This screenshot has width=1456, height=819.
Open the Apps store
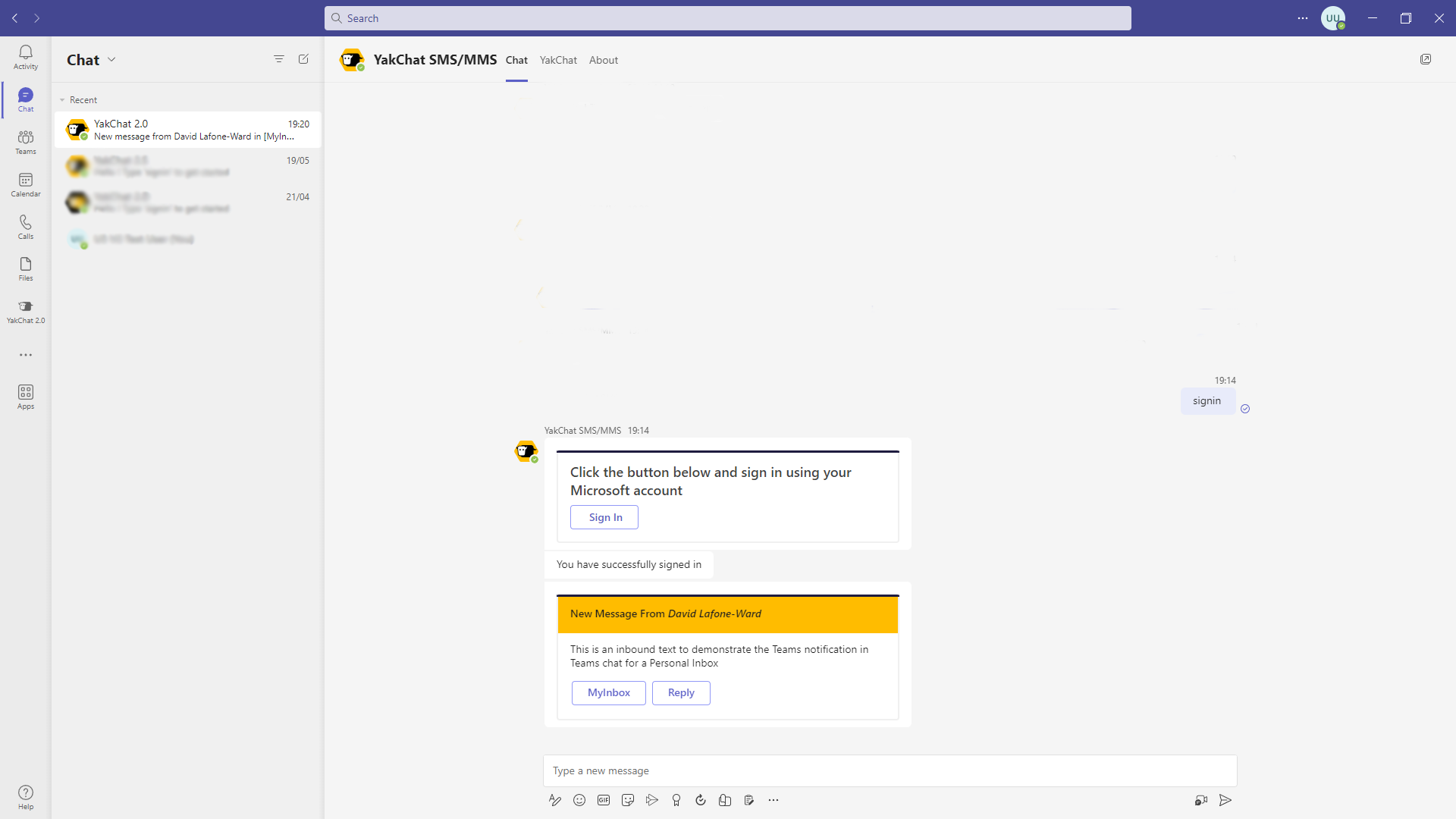[x=26, y=397]
